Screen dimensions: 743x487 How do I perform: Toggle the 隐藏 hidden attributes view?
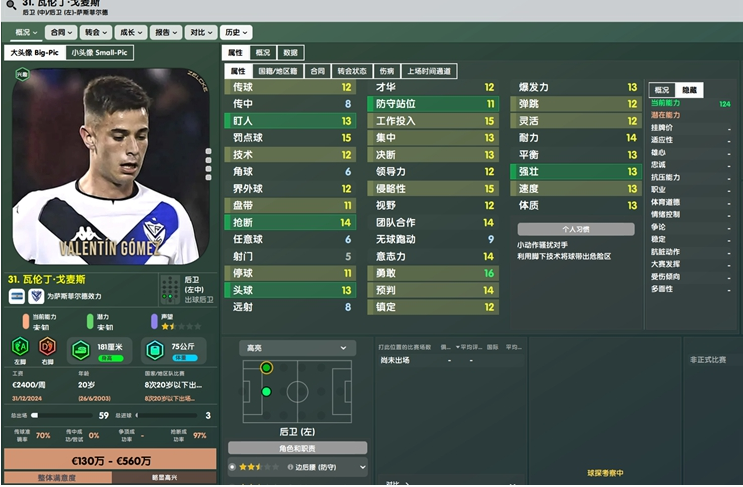pyautogui.click(x=689, y=90)
